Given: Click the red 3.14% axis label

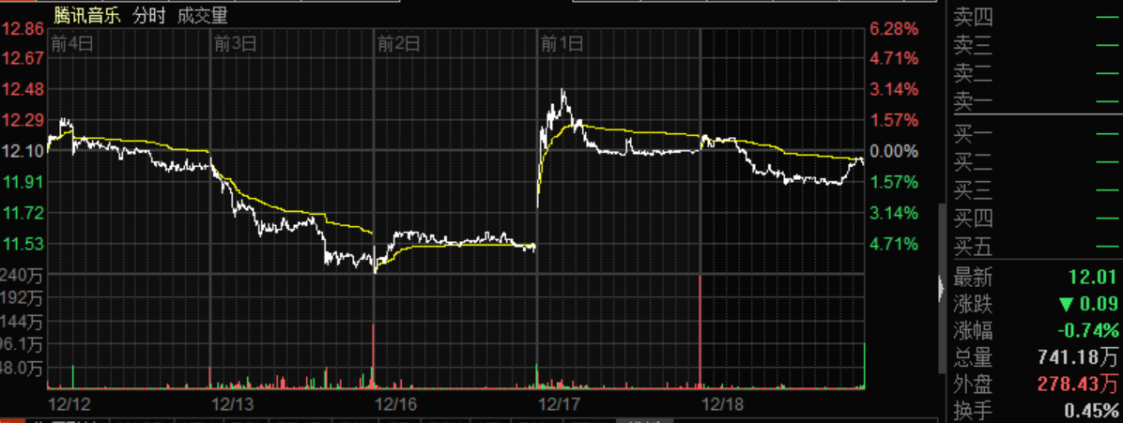Looking at the screenshot, I should (x=893, y=89).
